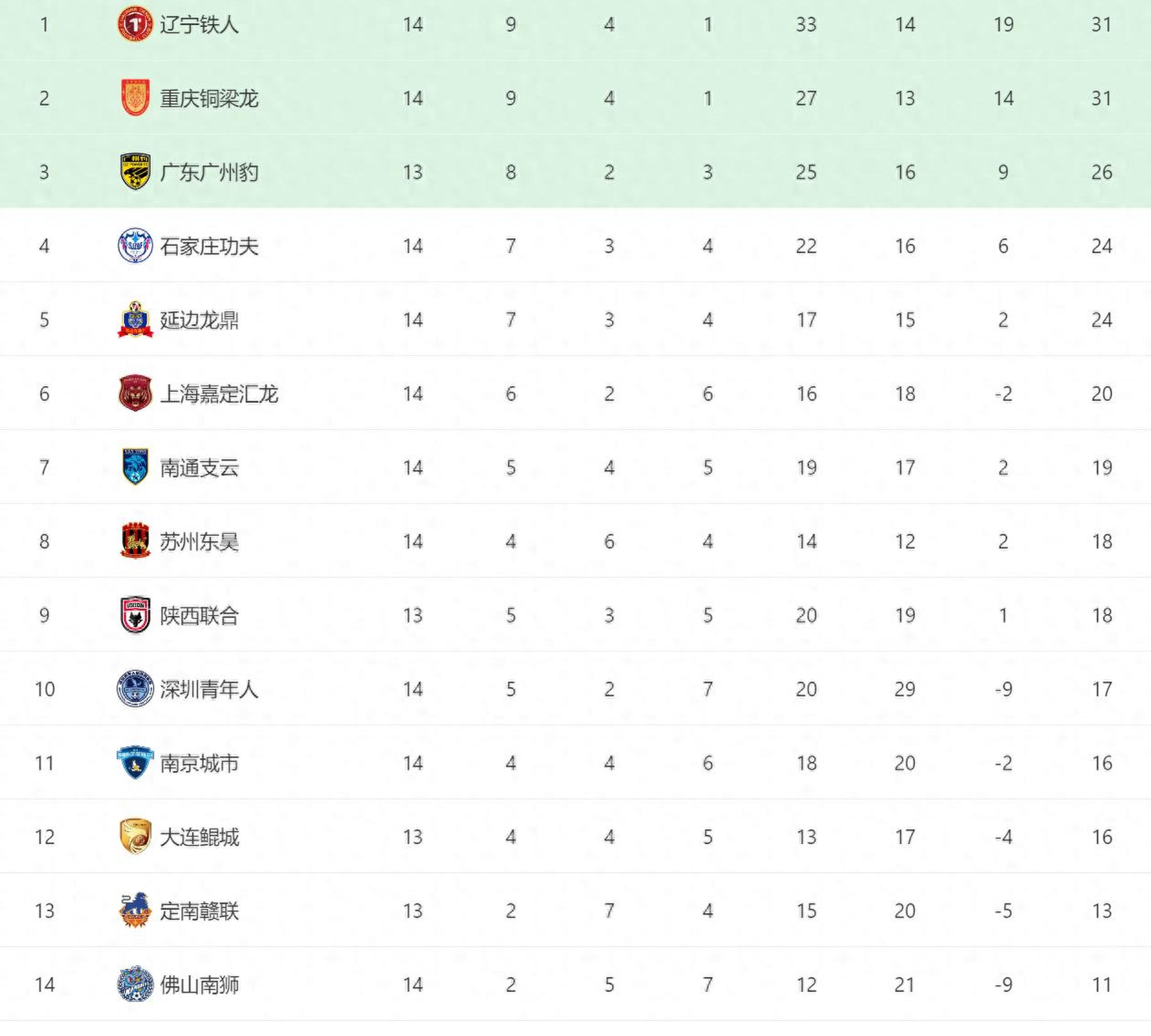Image resolution: width=1151 pixels, height=1036 pixels.
Task: Click the 佛山南狮 team name
Action: coord(199,984)
